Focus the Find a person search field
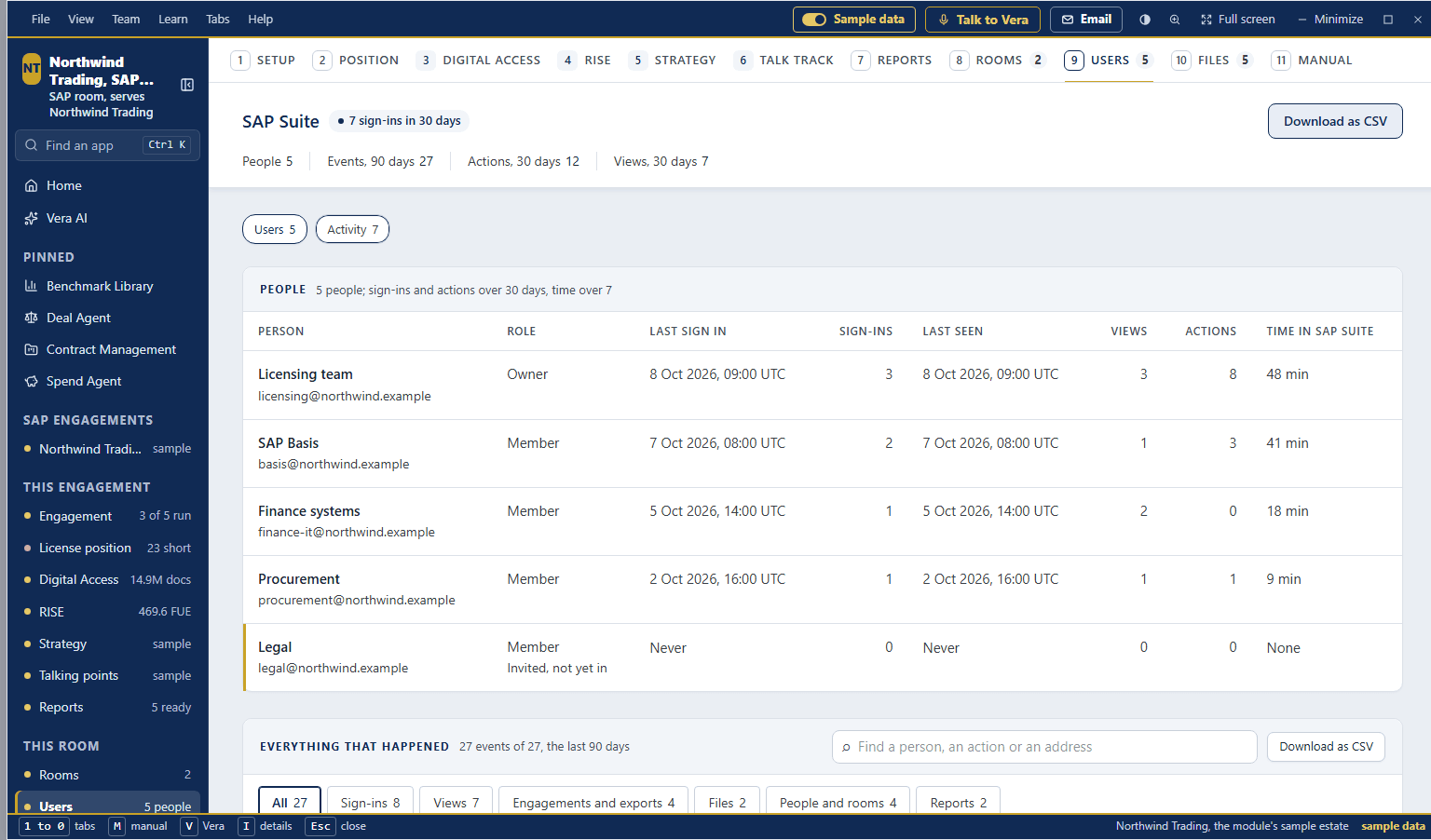 click(x=1044, y=747)
